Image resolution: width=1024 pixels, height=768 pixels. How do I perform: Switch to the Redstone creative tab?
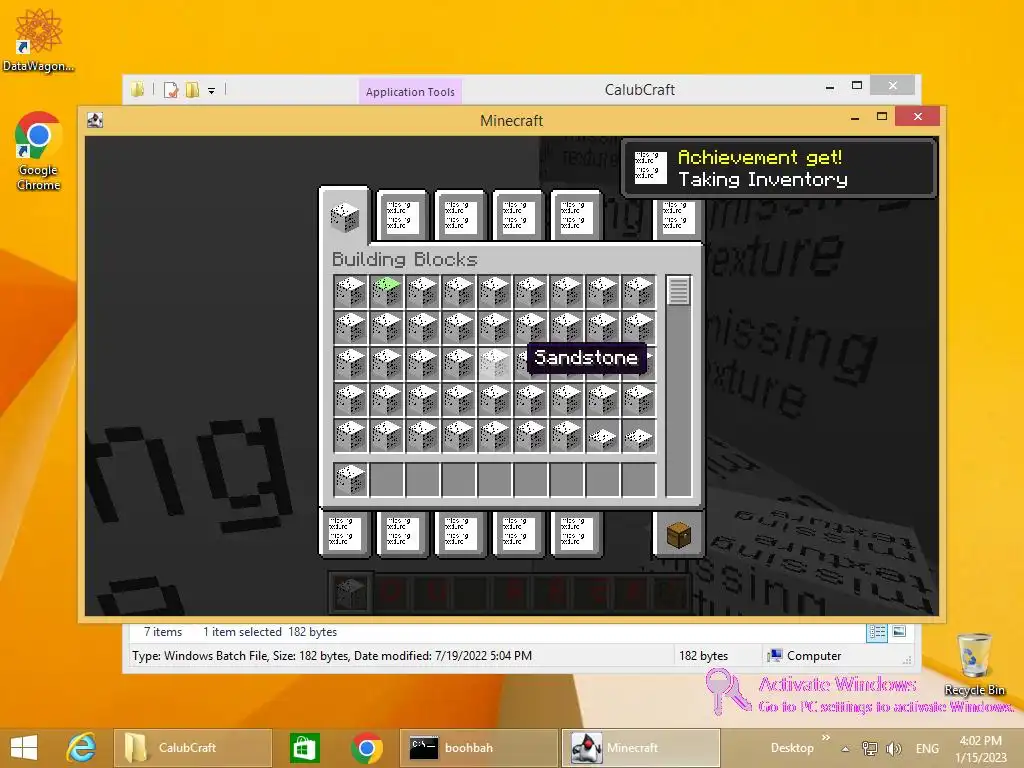(x=460, y=216)
